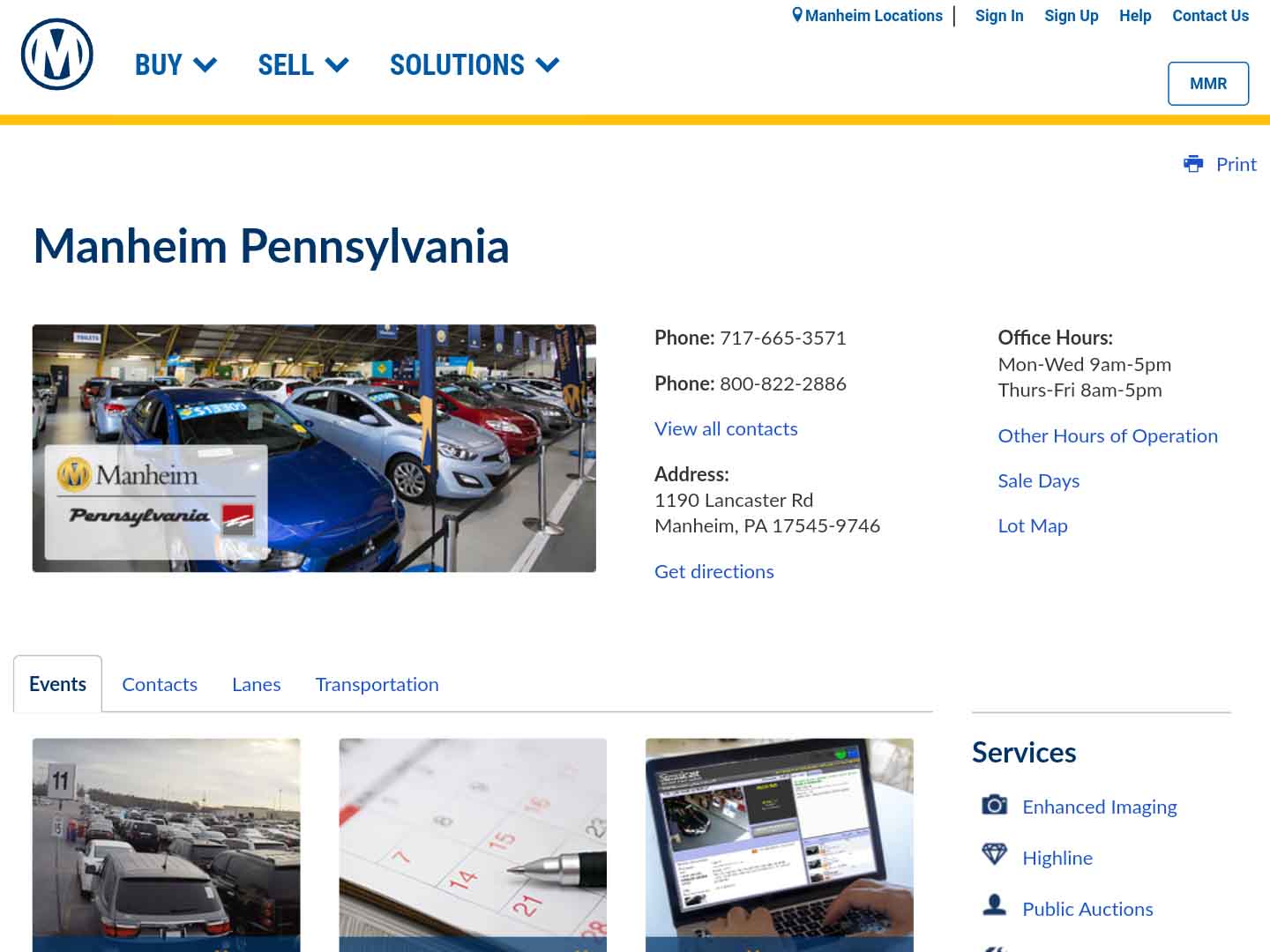Screen dimensions: 1270x952
Task: Click the phone number 800-822-2886
Action: (783, 383)
